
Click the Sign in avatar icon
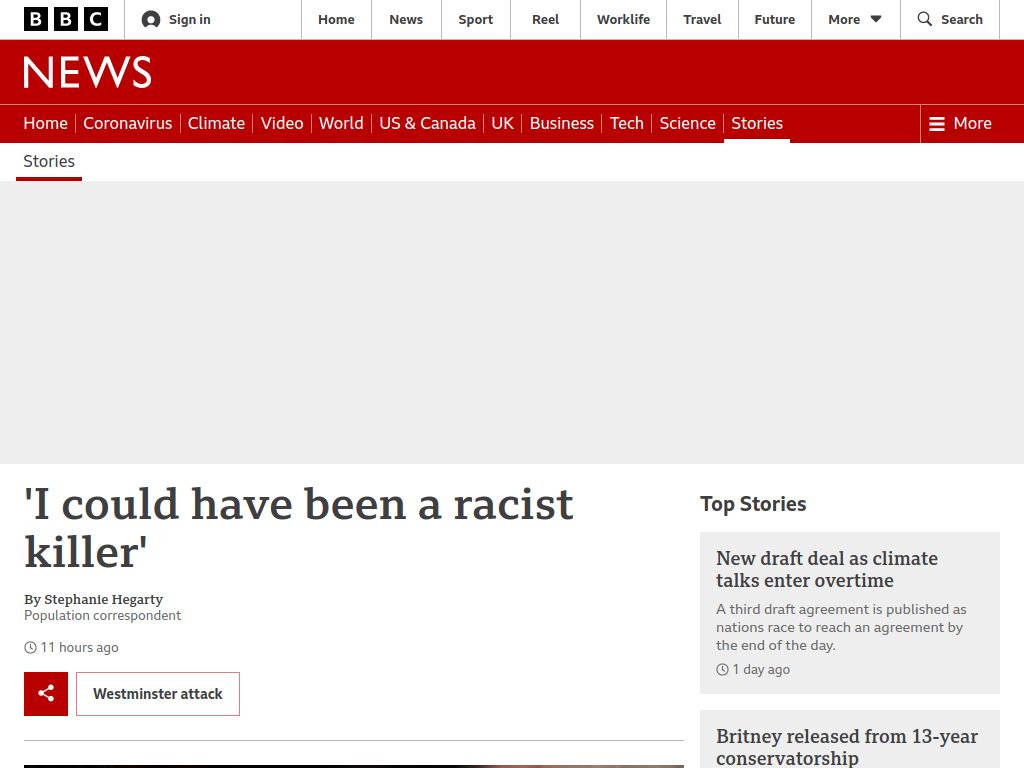coord(151,20)
